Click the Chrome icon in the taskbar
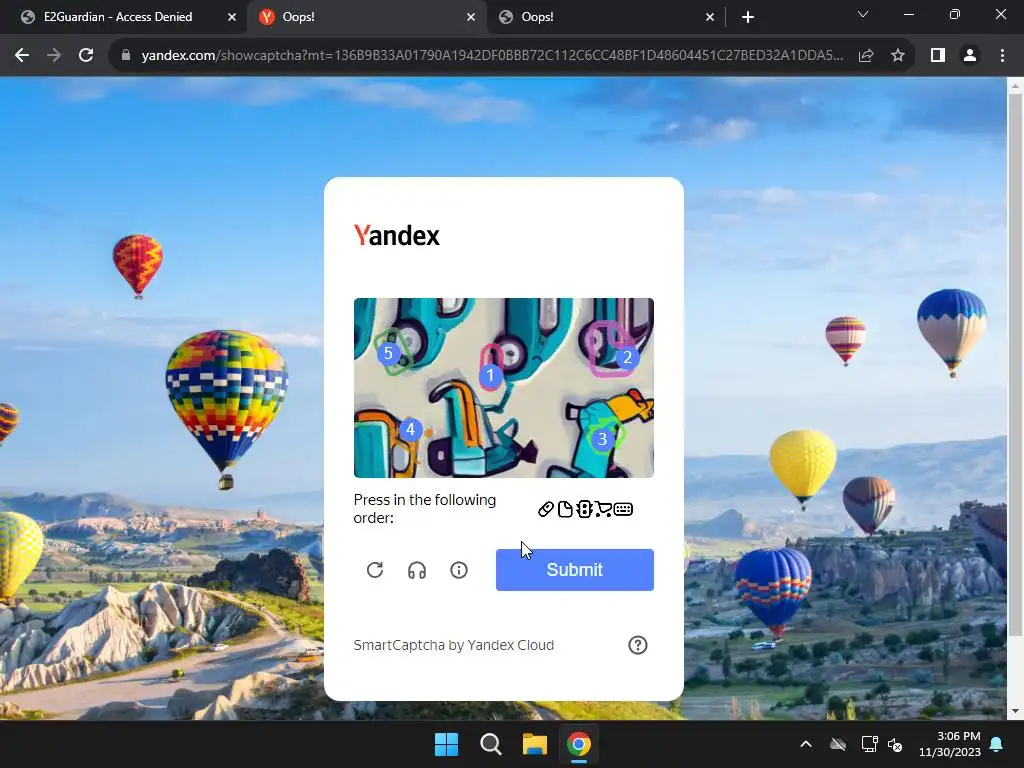The width and height of the screenshot is (1024, 768). (x=579, y=744)
